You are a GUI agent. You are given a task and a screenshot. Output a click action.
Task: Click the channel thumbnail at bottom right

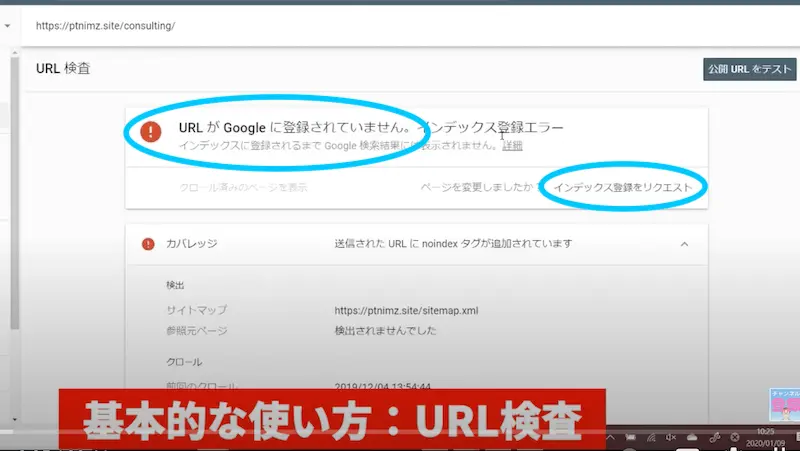(783, 405)
